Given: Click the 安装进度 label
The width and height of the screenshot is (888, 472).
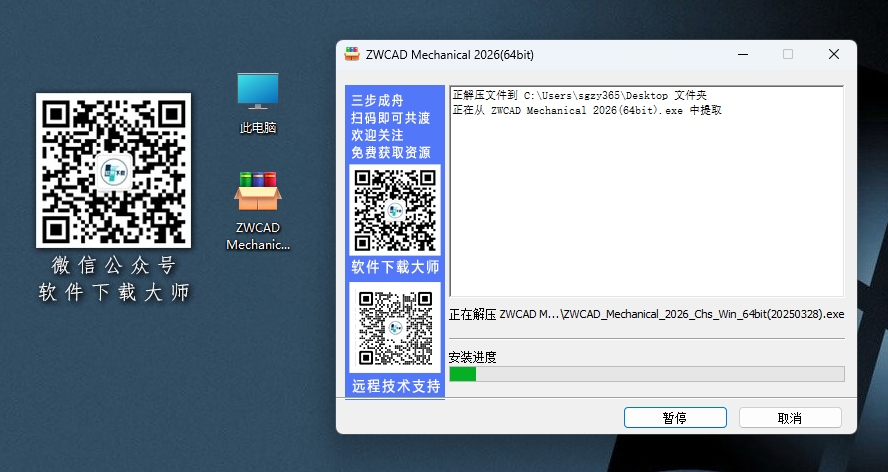Looking at the screenshot, I should click(x=472, y=357).
